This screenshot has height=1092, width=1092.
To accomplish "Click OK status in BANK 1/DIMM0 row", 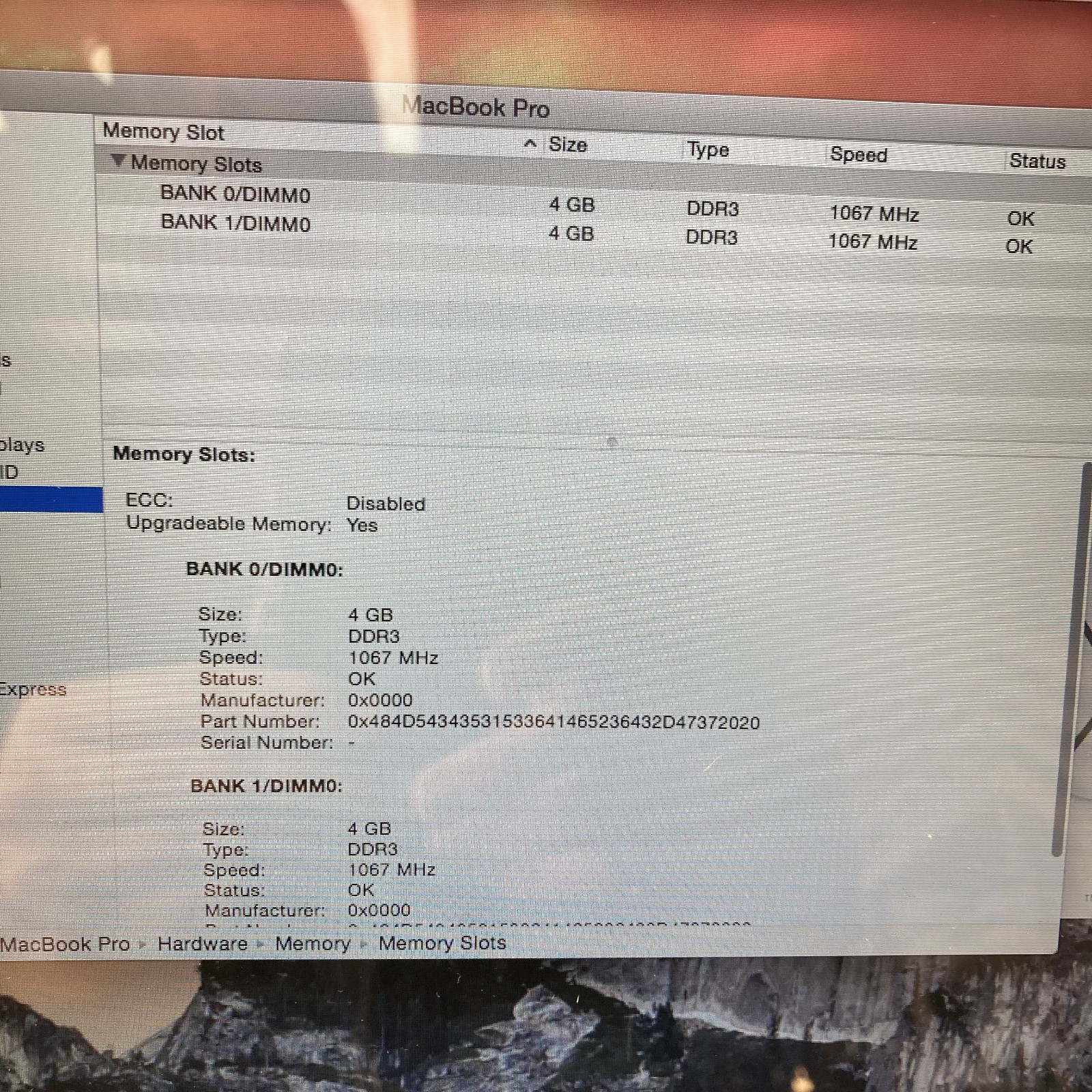I will (1019, 246).
